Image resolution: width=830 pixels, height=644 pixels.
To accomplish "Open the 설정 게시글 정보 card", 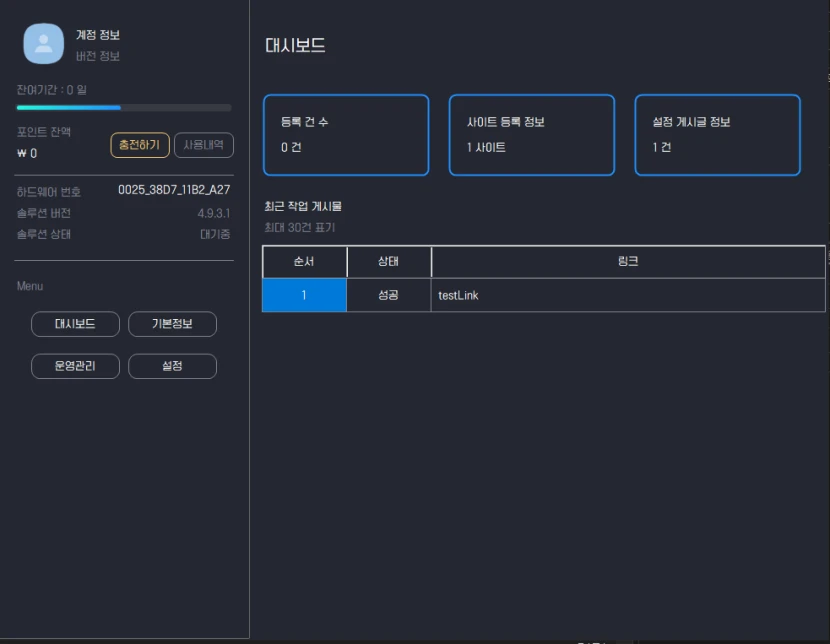I will click(x=717, y=135).
